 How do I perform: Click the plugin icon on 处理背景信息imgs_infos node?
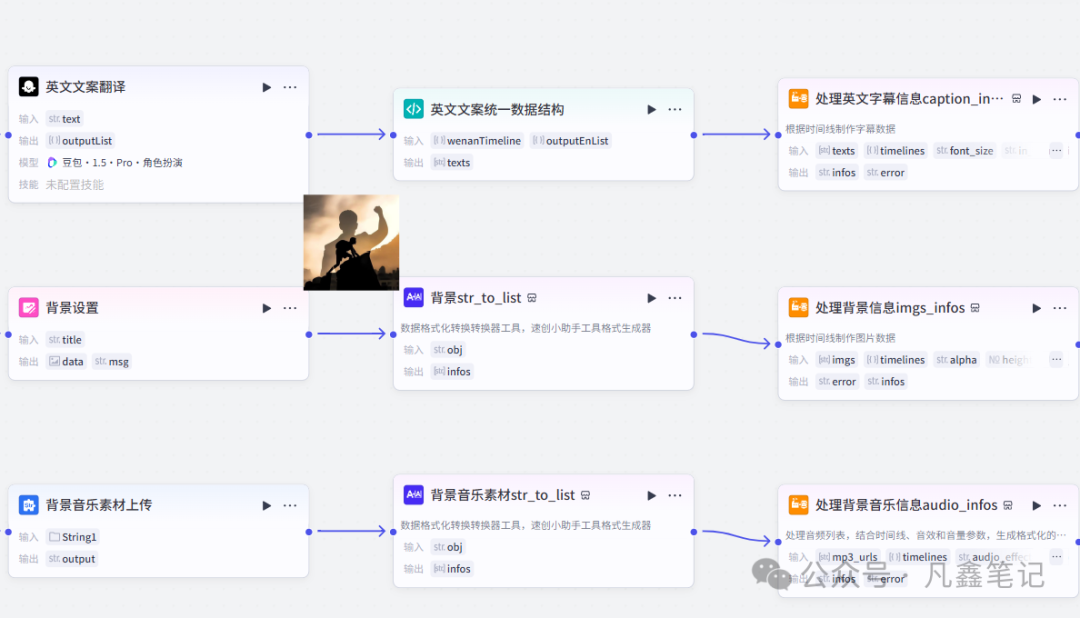(798, 307)
